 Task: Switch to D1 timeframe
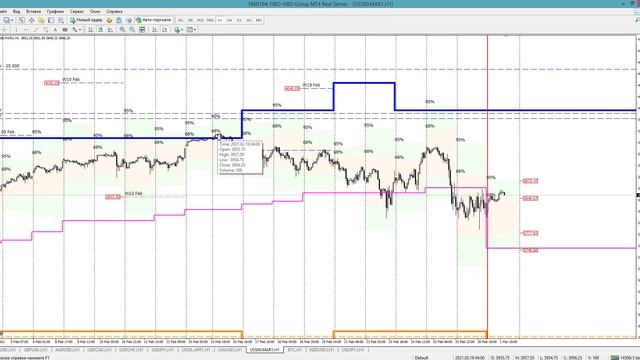(239, 20)
